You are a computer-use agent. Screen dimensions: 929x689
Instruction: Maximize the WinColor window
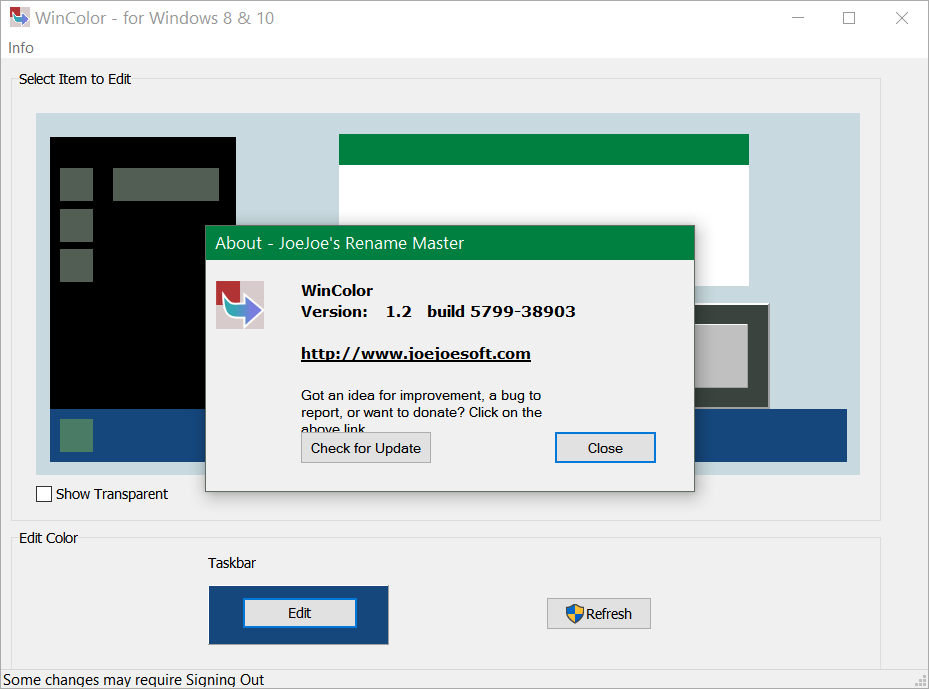tap(849, 18)
